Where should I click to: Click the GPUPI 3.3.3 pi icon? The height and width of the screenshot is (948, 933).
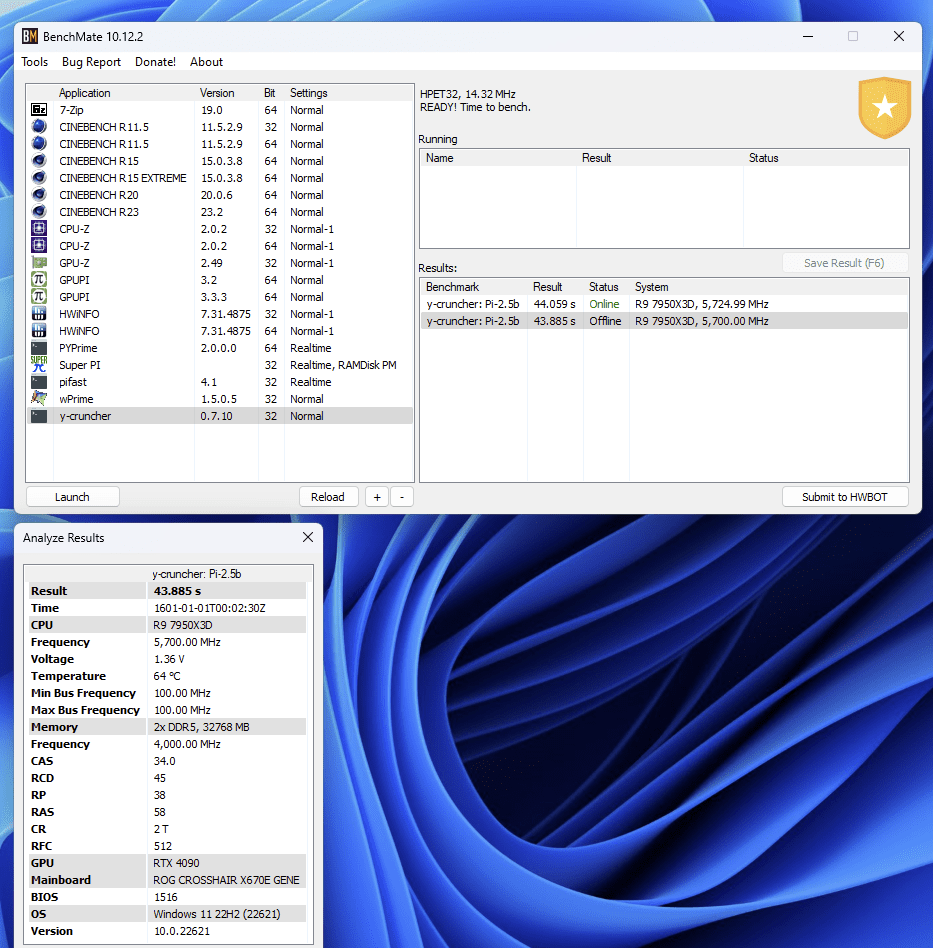(x=39, y=296)
